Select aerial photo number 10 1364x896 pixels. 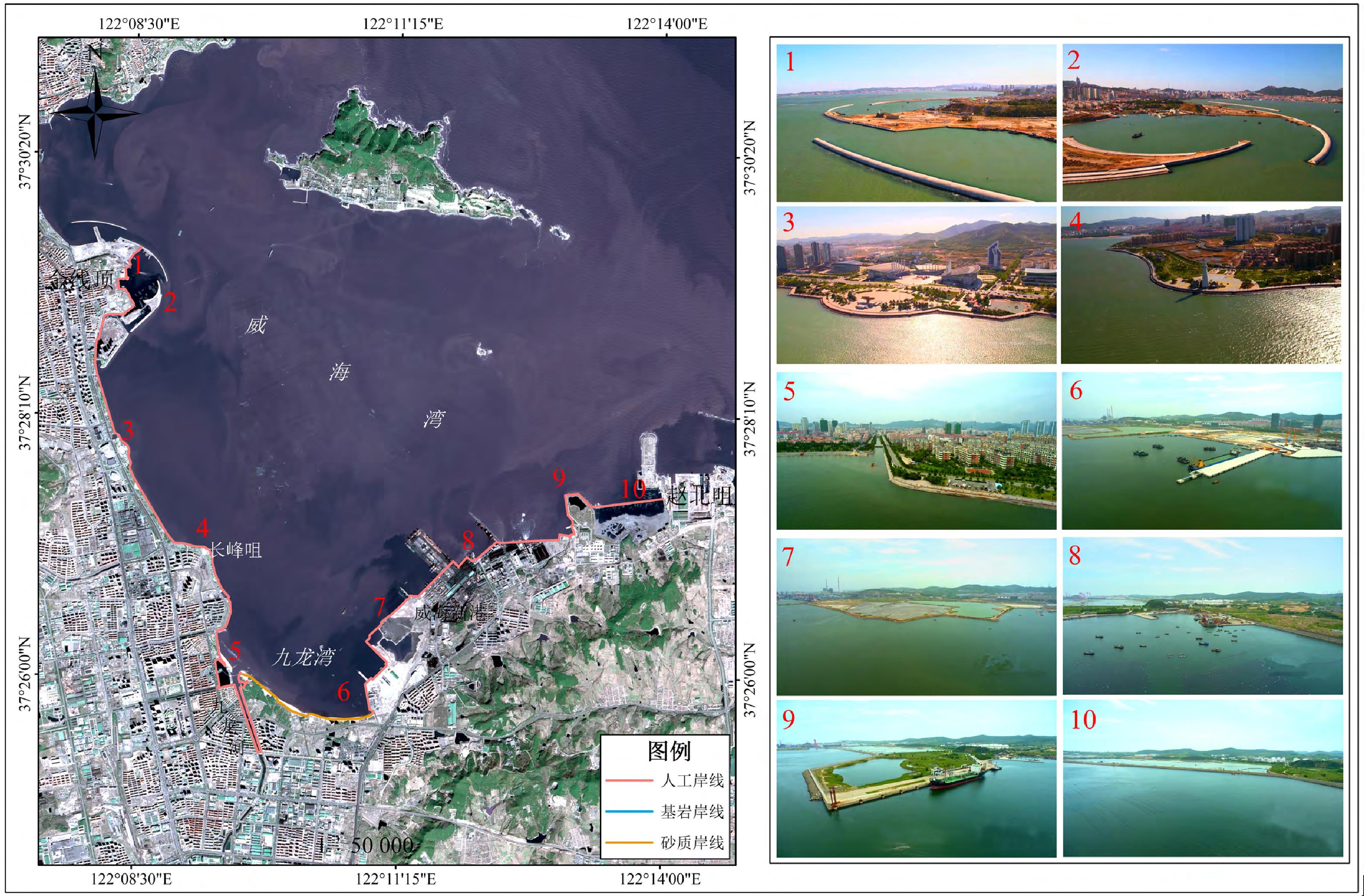point(1202,779)
